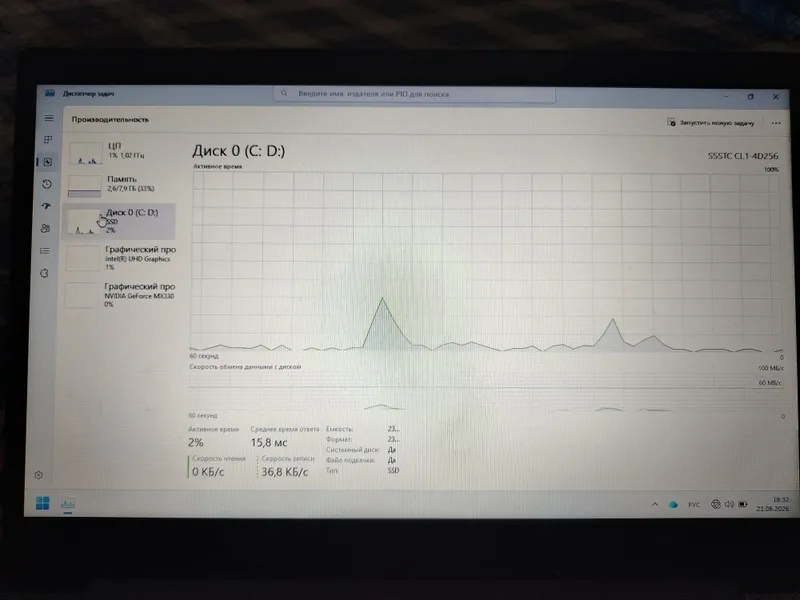Show hidden tray icons chevron

(655, 505)
